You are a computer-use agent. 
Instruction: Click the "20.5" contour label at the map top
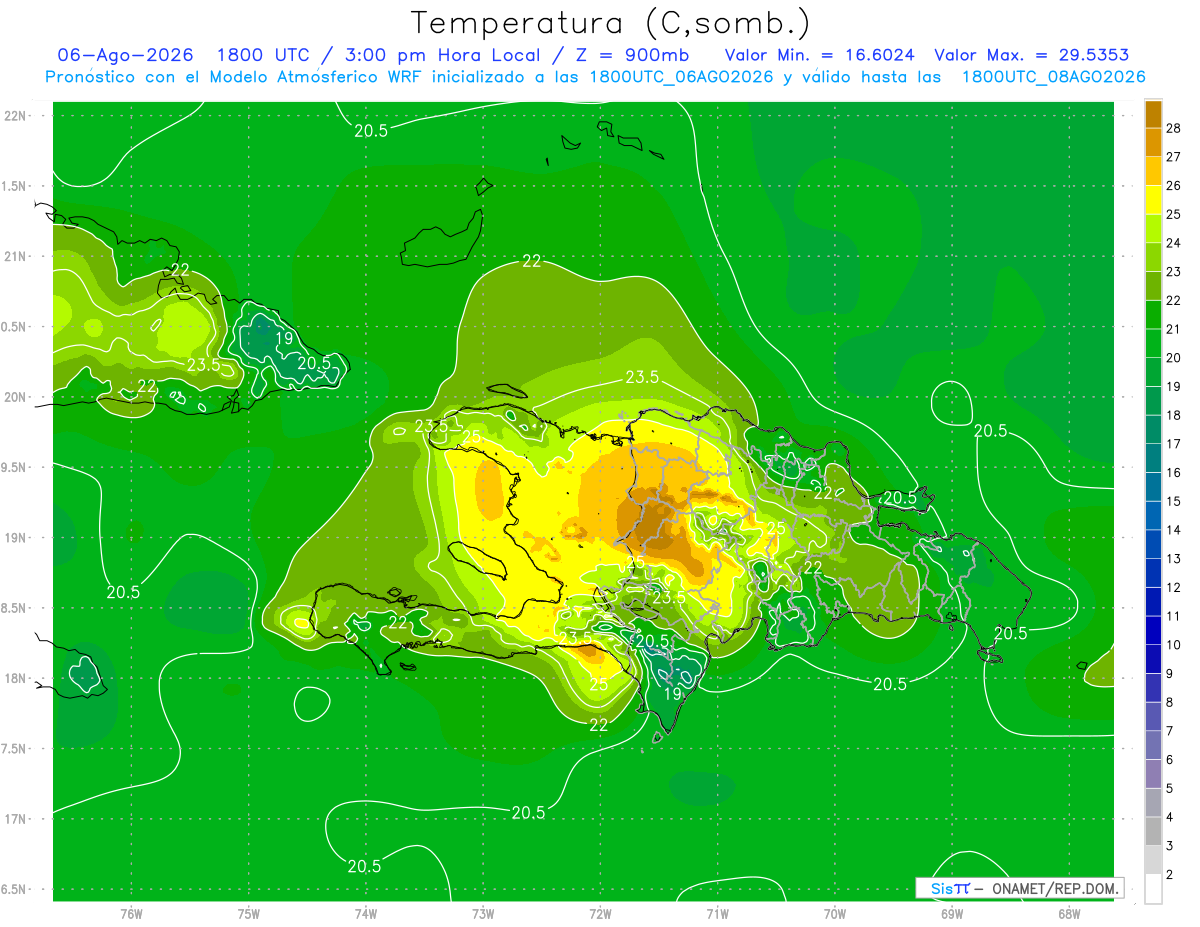[371, 131]
